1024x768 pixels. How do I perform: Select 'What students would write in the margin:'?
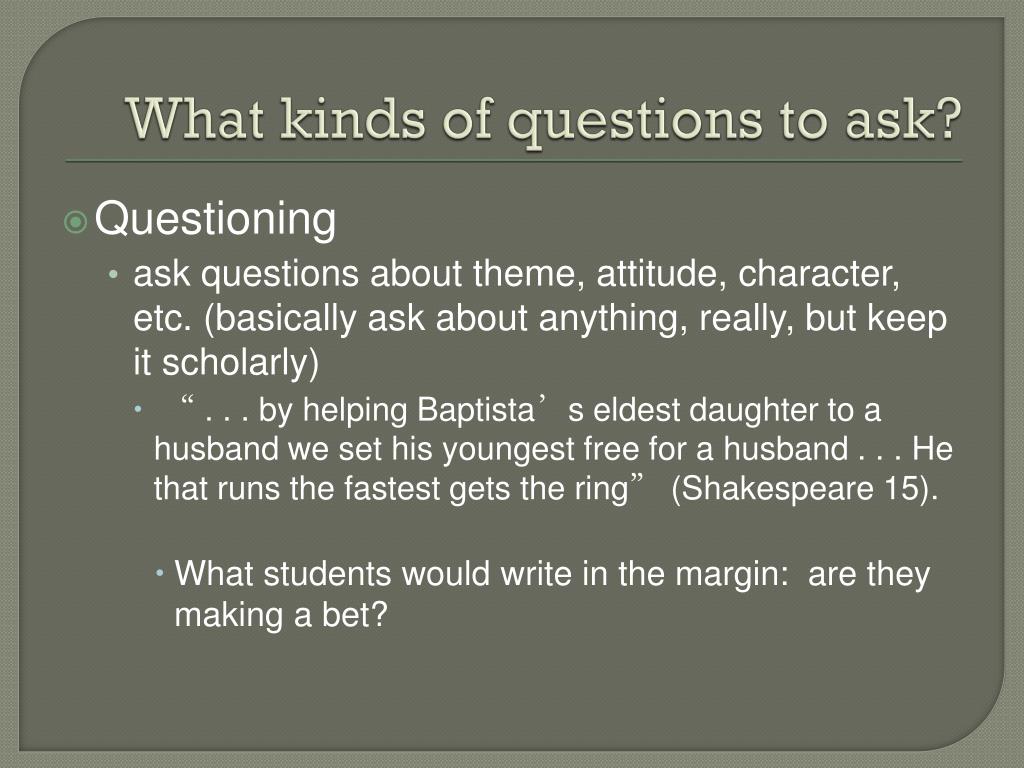(x=481, y=575)
